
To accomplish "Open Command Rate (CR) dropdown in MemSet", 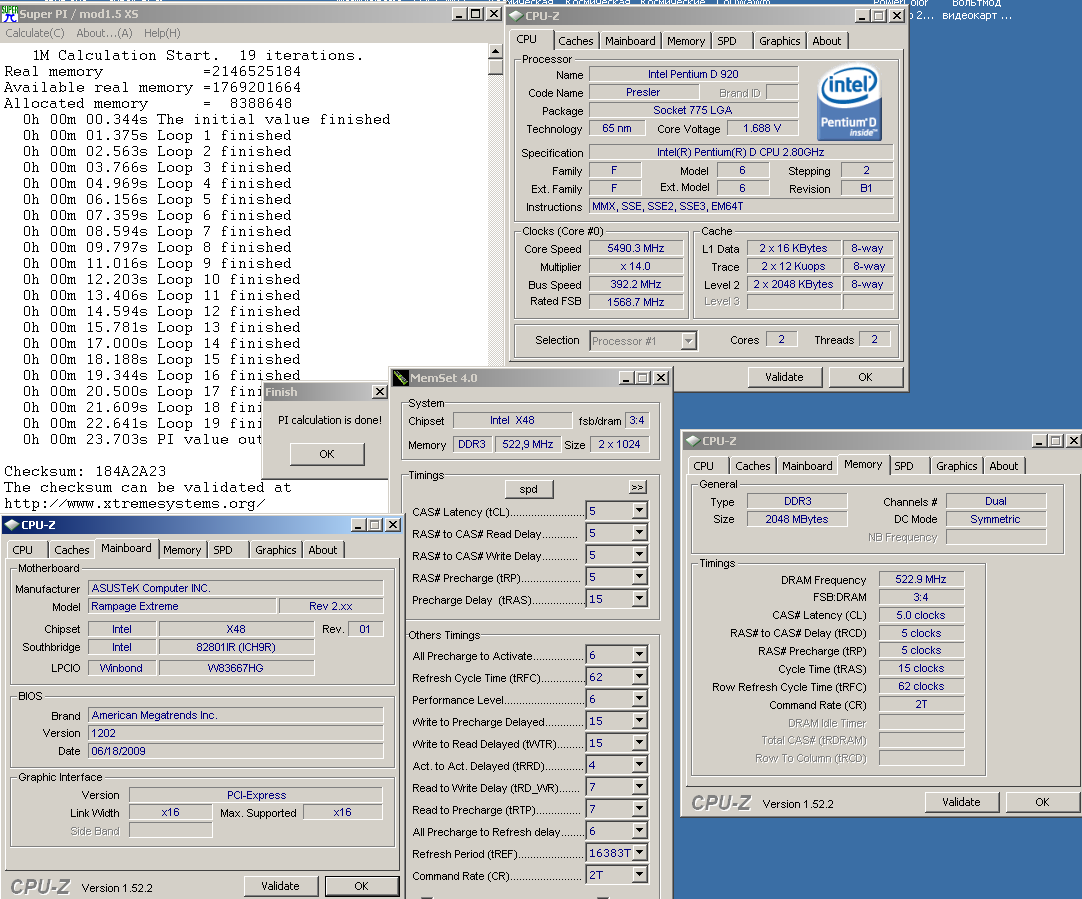I will pyautogui.click(x=640, y=875).
